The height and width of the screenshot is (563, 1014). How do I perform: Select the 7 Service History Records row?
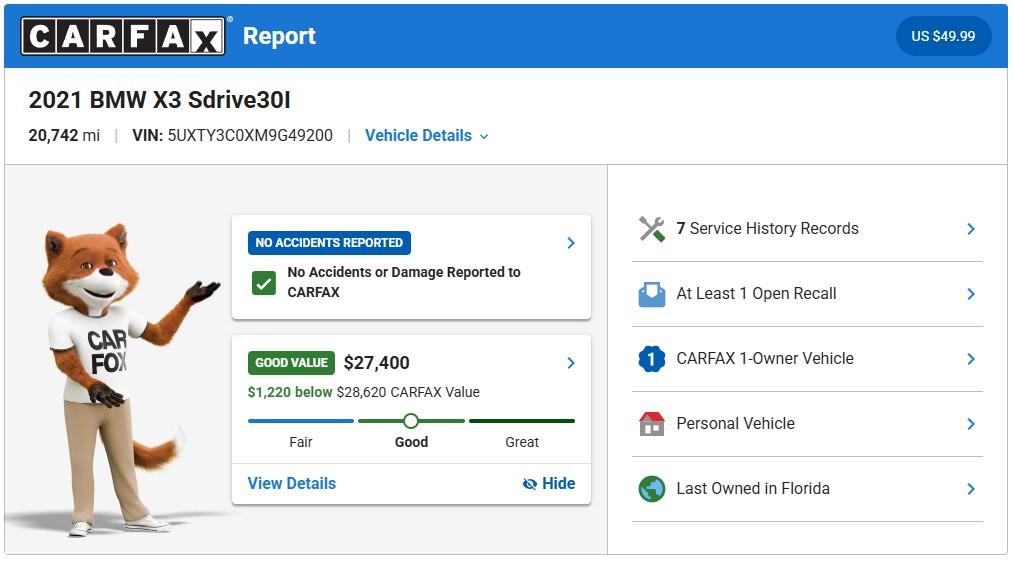(x=807, y=229)
